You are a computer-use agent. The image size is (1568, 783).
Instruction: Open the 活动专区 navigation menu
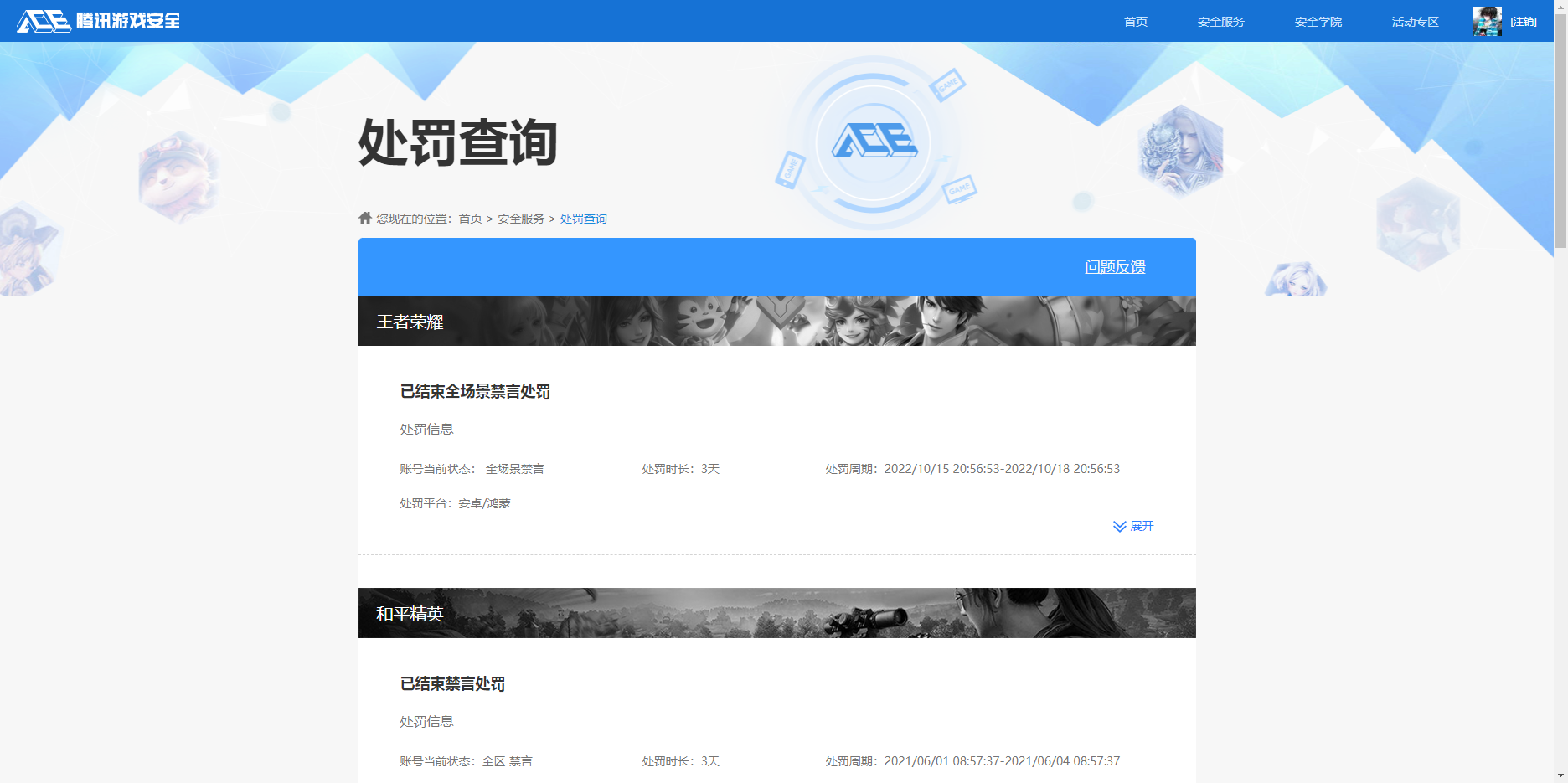(x=1416, y=22)
